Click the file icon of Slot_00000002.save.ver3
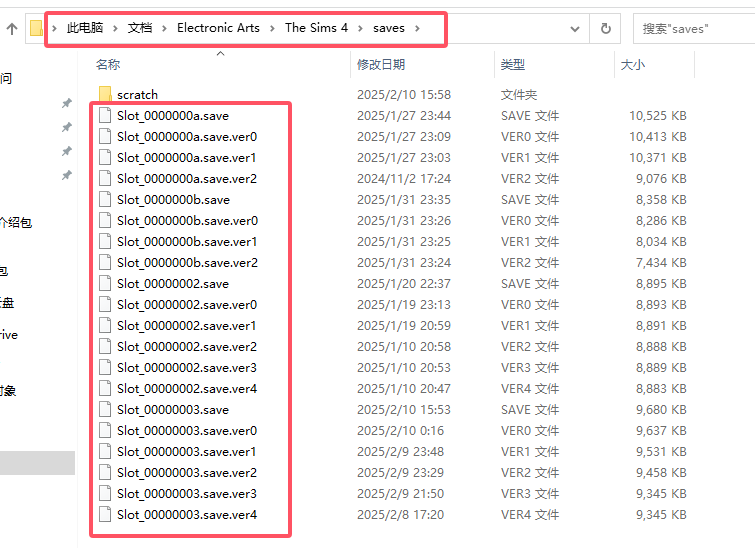The width and height of the screenshot is (755, 548). [x=105, y=368]
